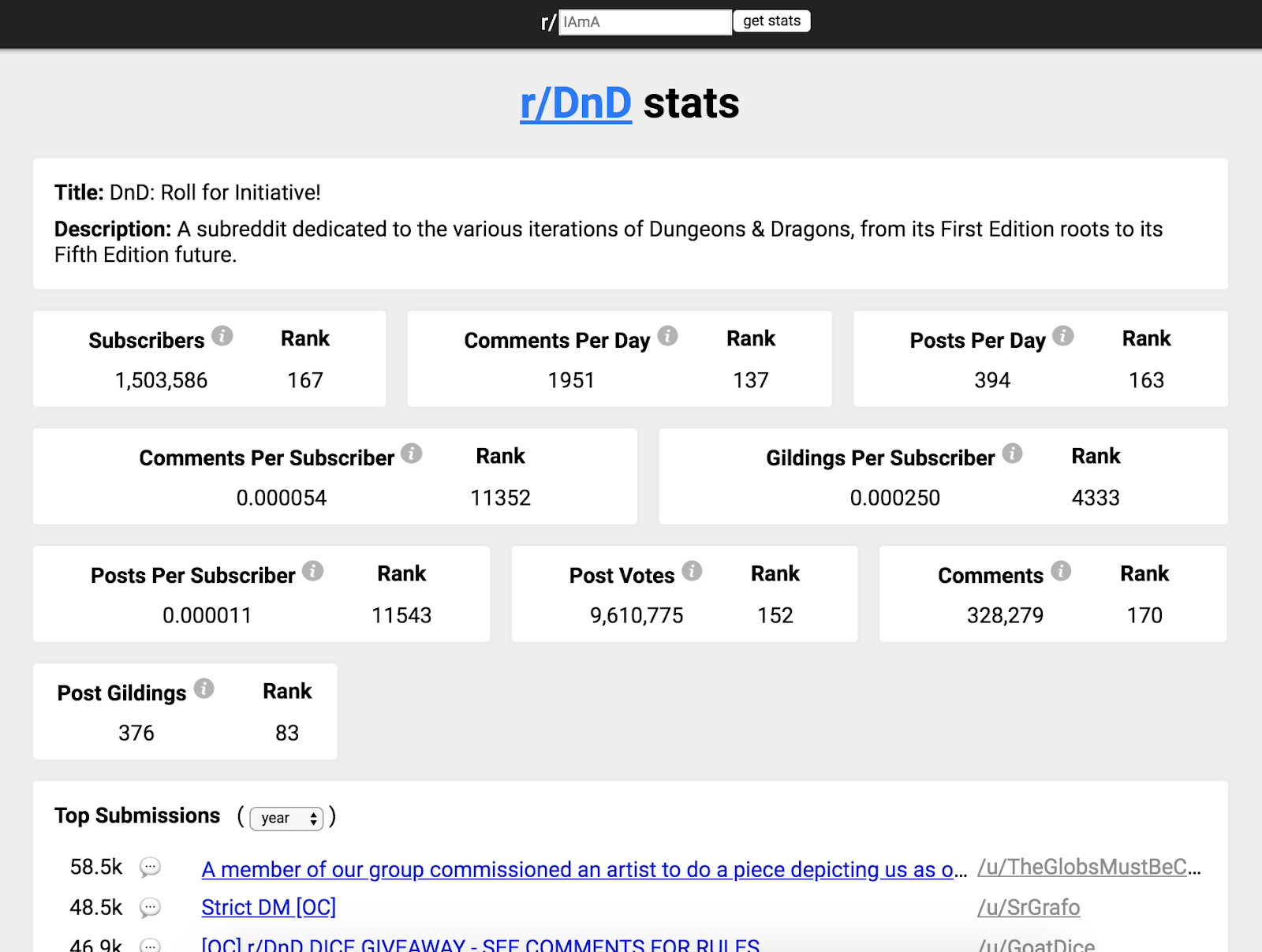Click the Gildings Per Subscriber info icon
1262x952 pixels.
pos(1013,454)
